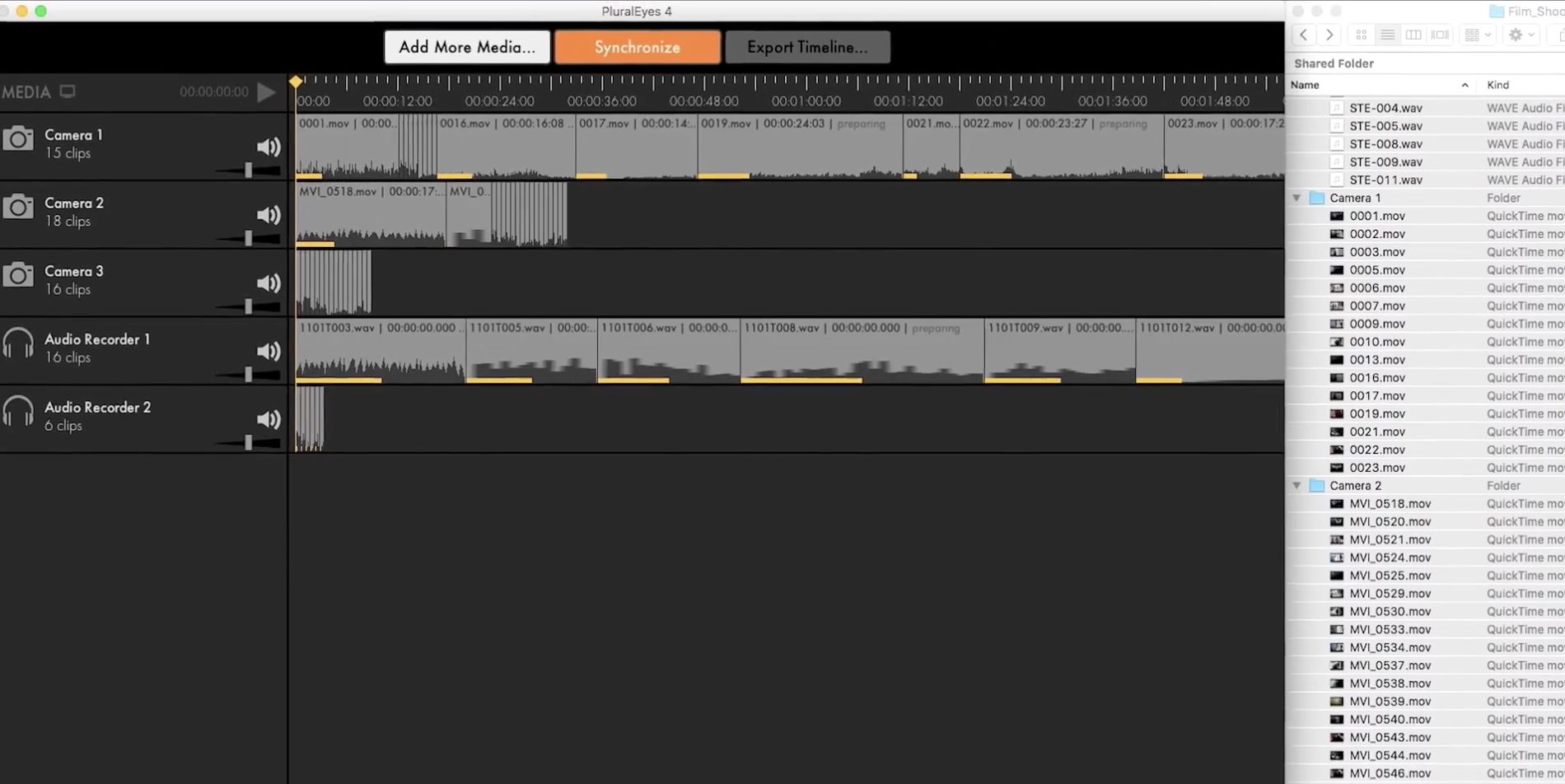The height and width of the screenshot is (784, 1565).
Task: Click the Synchronize button
Action: (x=638, y=47)
